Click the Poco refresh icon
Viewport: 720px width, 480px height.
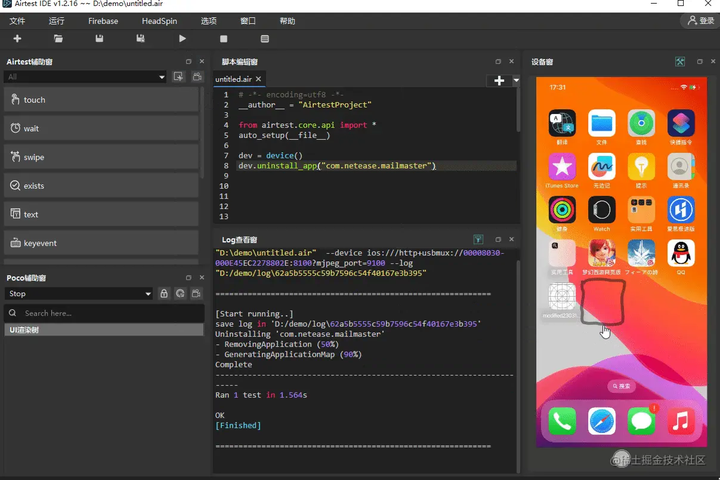point(180,294)
